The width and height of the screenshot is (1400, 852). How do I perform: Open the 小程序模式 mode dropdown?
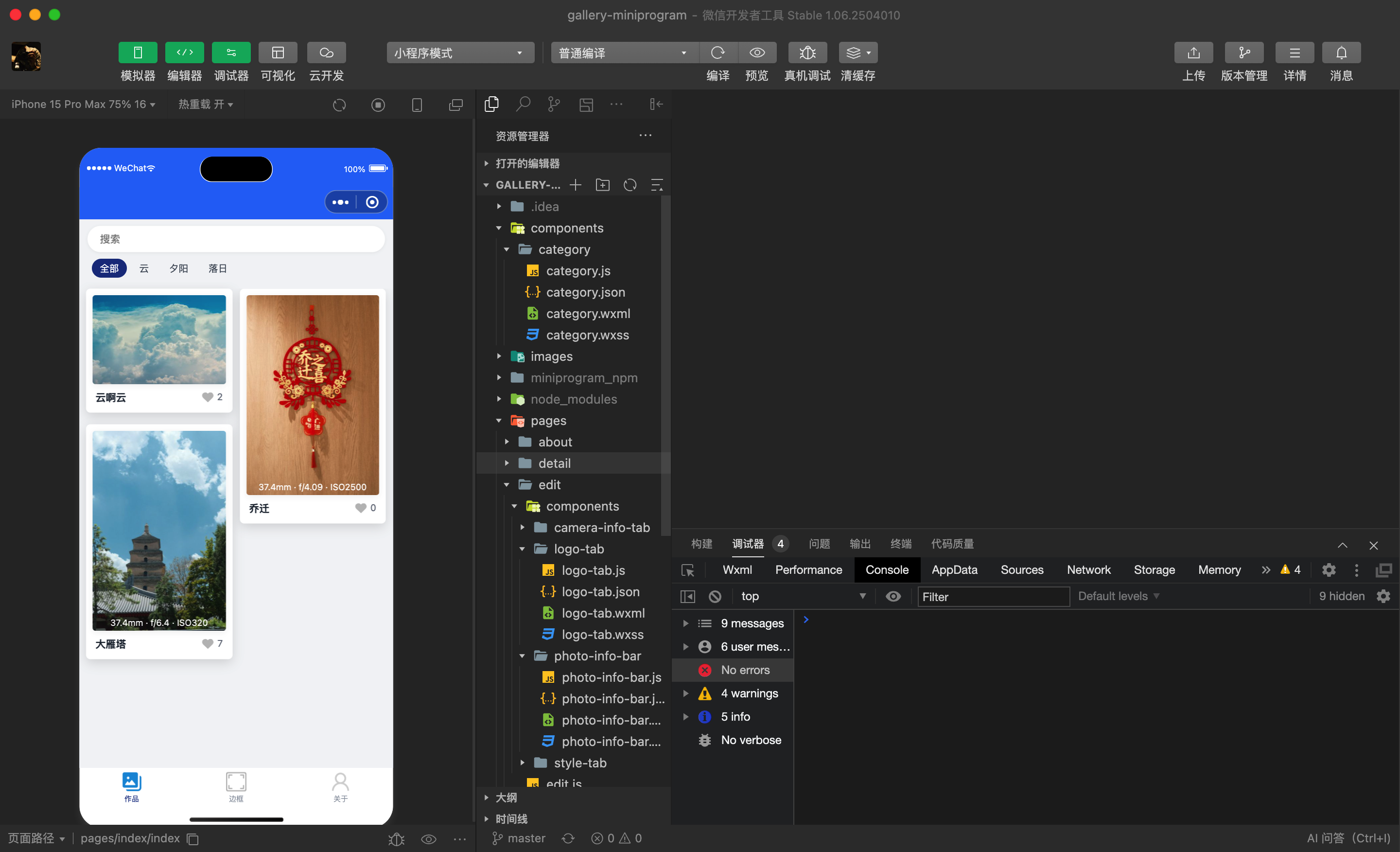[460, 53]
